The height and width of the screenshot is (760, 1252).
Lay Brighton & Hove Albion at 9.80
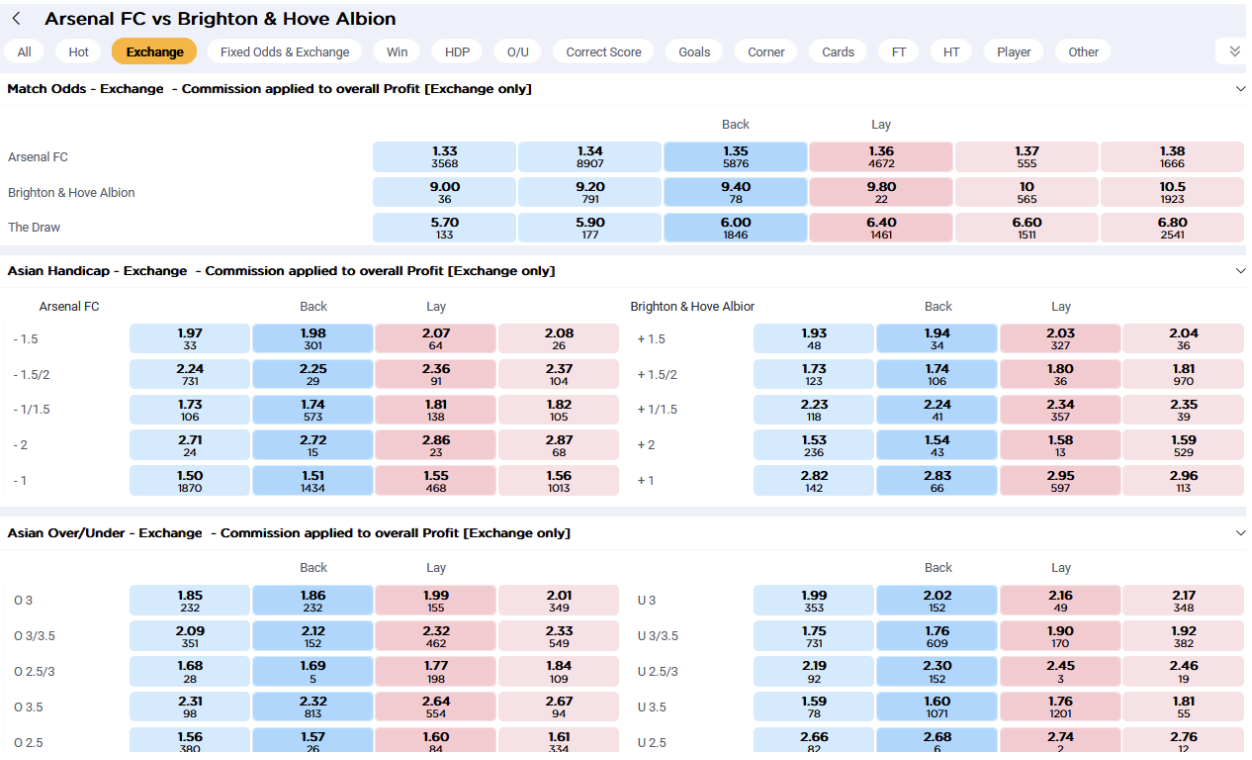[x=880, y=192]
